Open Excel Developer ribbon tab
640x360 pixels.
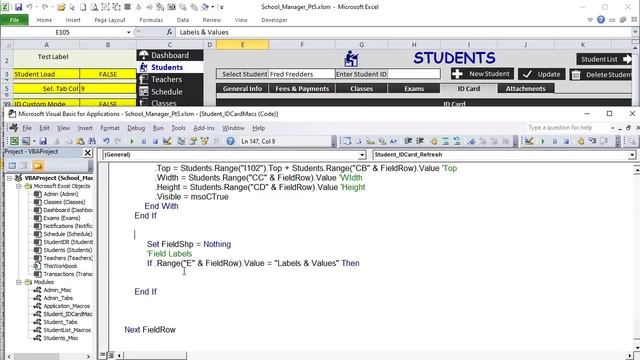(274, 20)
